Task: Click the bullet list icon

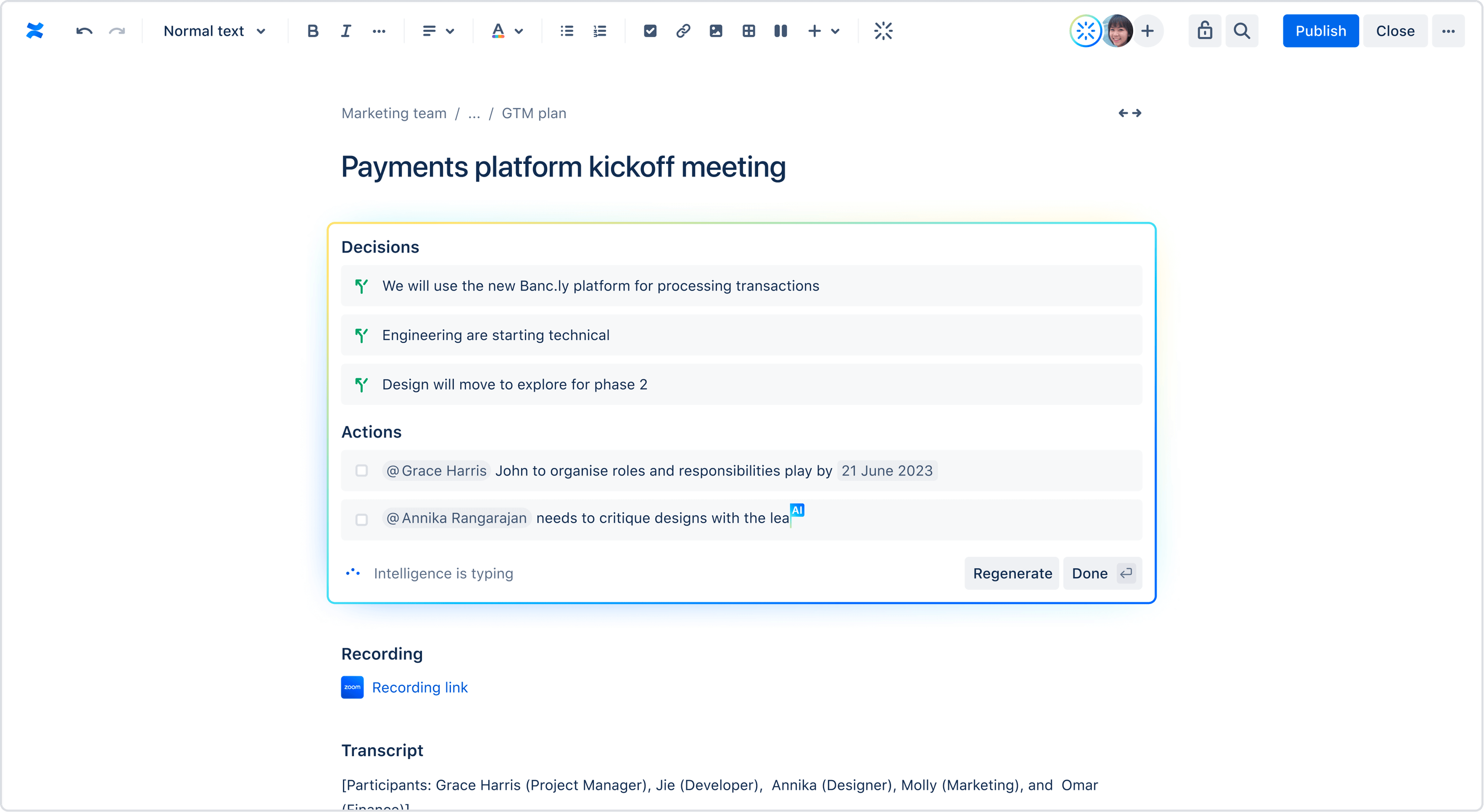Action: tap(567, 30)
